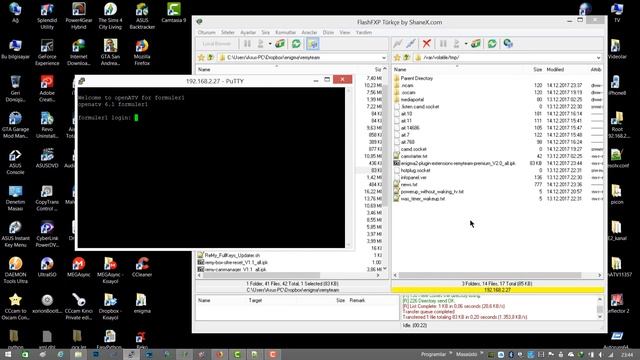Open the Camtasia 9 desktop shortcut
Image resolution: width=640 pixels, height=360 pixels.
(173, 13)
